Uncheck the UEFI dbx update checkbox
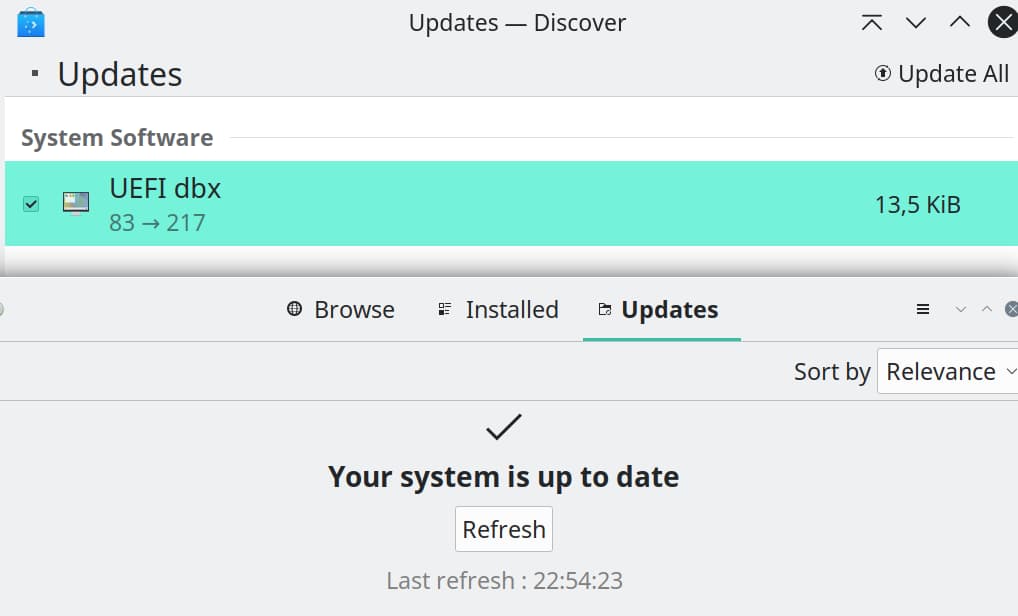This screenshot has width=1018, height=616. pos(31,204)
